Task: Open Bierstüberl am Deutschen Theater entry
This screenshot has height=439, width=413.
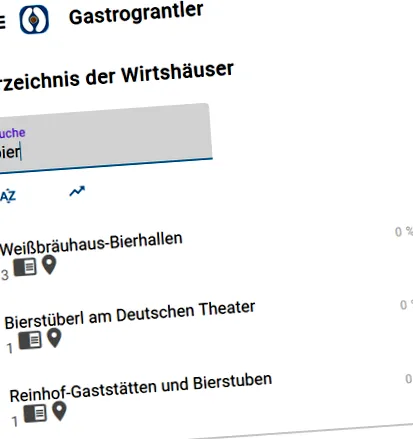Action: (130, 315)
